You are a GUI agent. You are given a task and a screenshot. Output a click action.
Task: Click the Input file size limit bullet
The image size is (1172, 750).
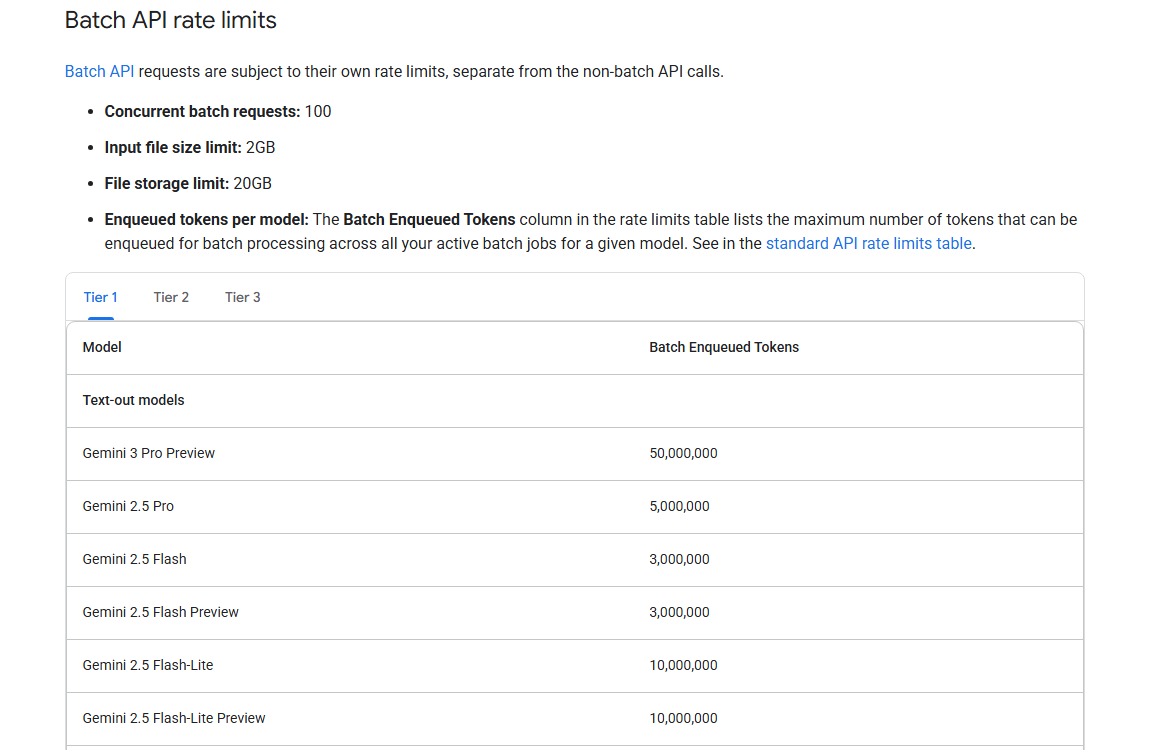(190, 147)
